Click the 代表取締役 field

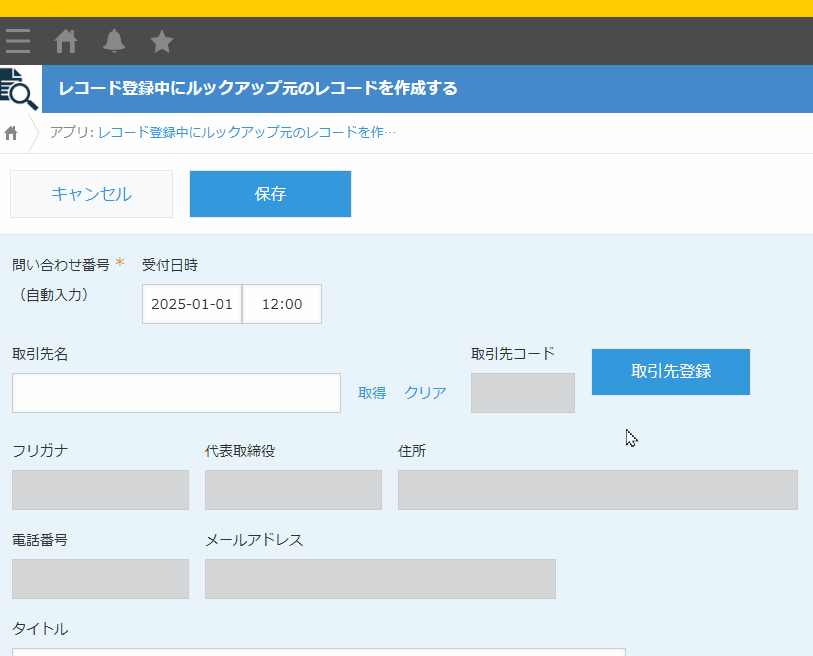point(293,490)
